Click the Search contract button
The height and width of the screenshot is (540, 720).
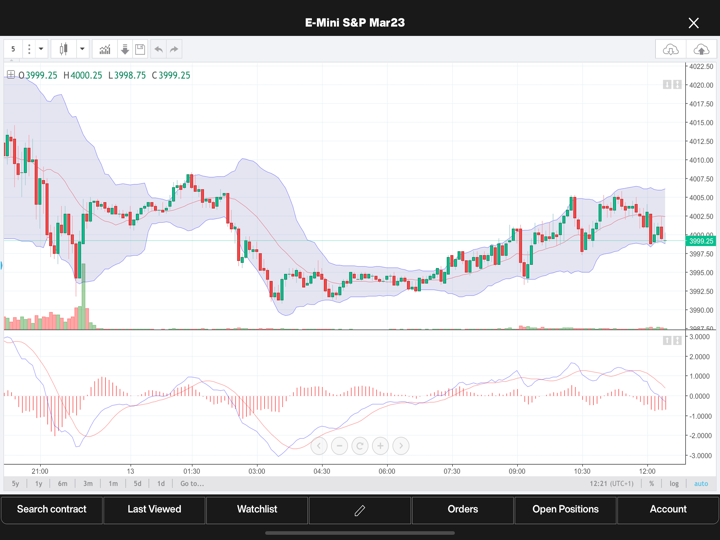52,510
